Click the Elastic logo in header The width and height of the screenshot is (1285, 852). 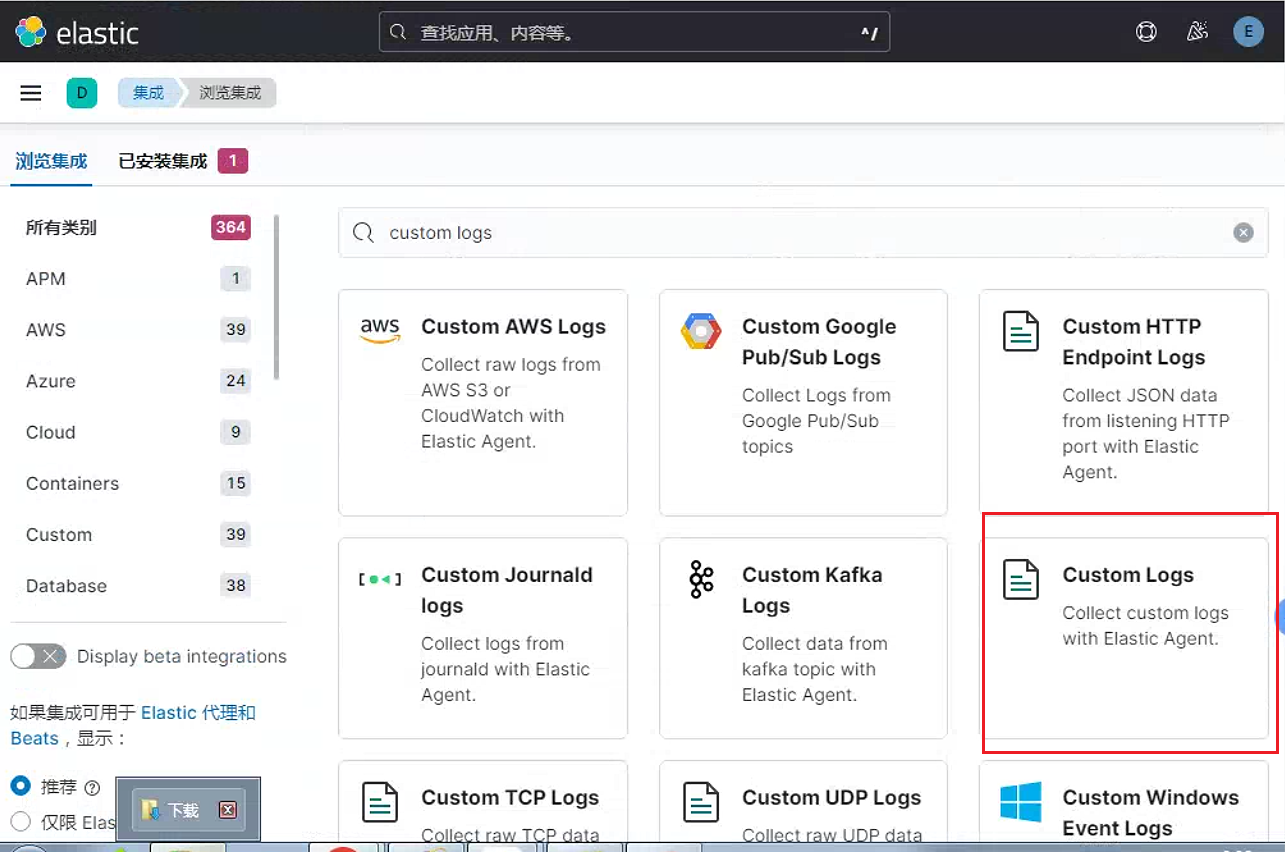(78, 32)
